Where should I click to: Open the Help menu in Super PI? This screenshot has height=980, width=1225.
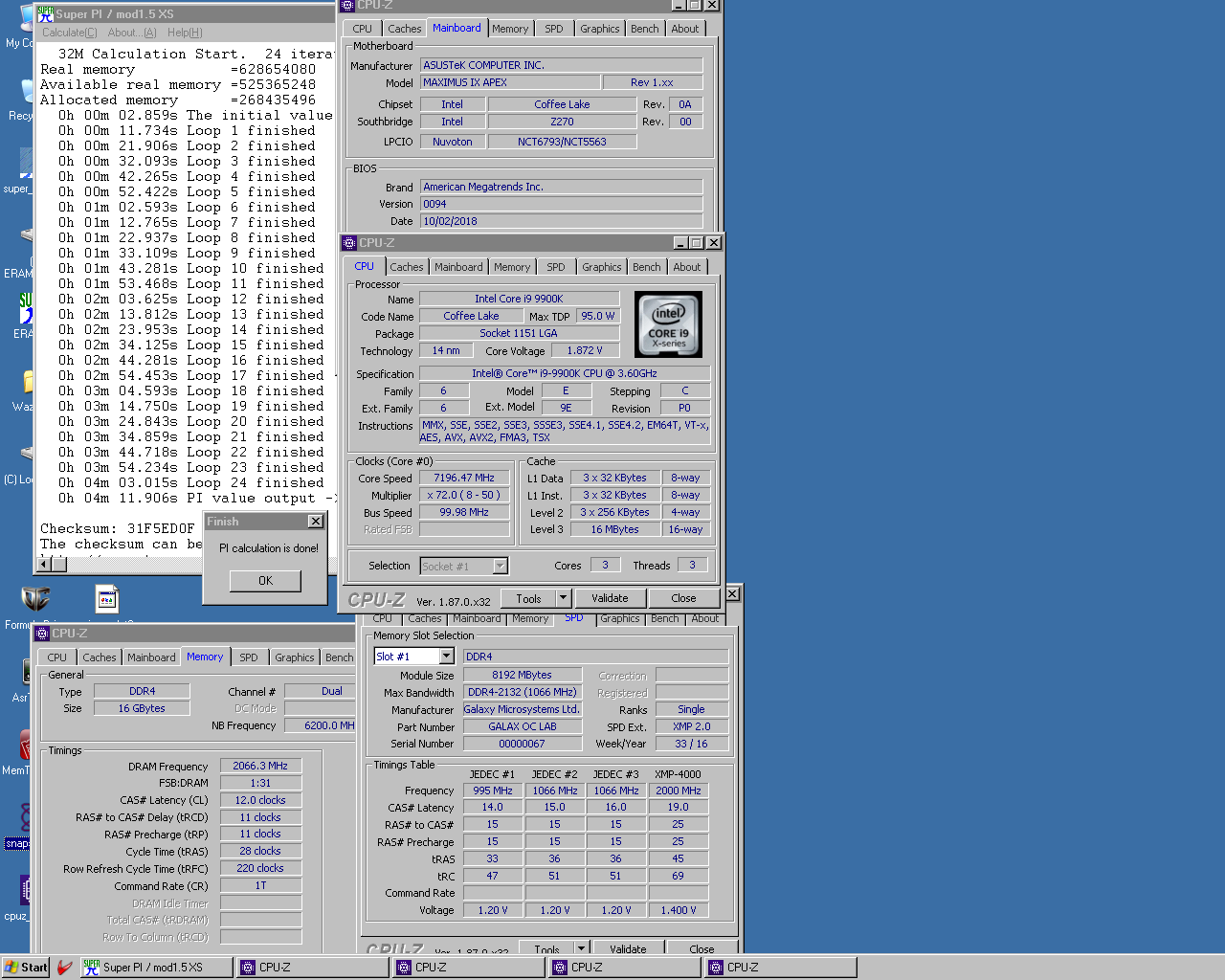tap(185, 33)
